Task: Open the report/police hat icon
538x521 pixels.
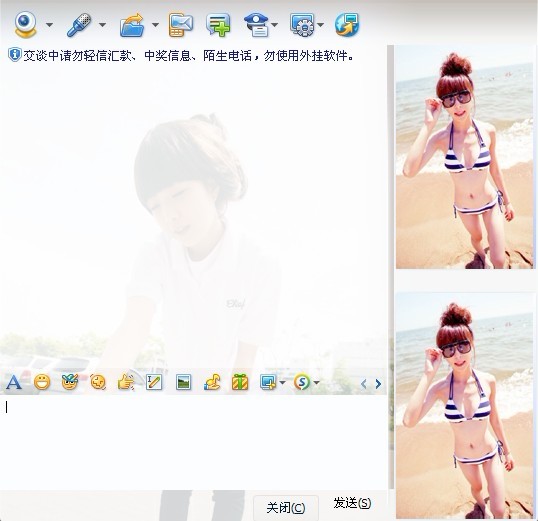Action: click(x=257, y=25)
